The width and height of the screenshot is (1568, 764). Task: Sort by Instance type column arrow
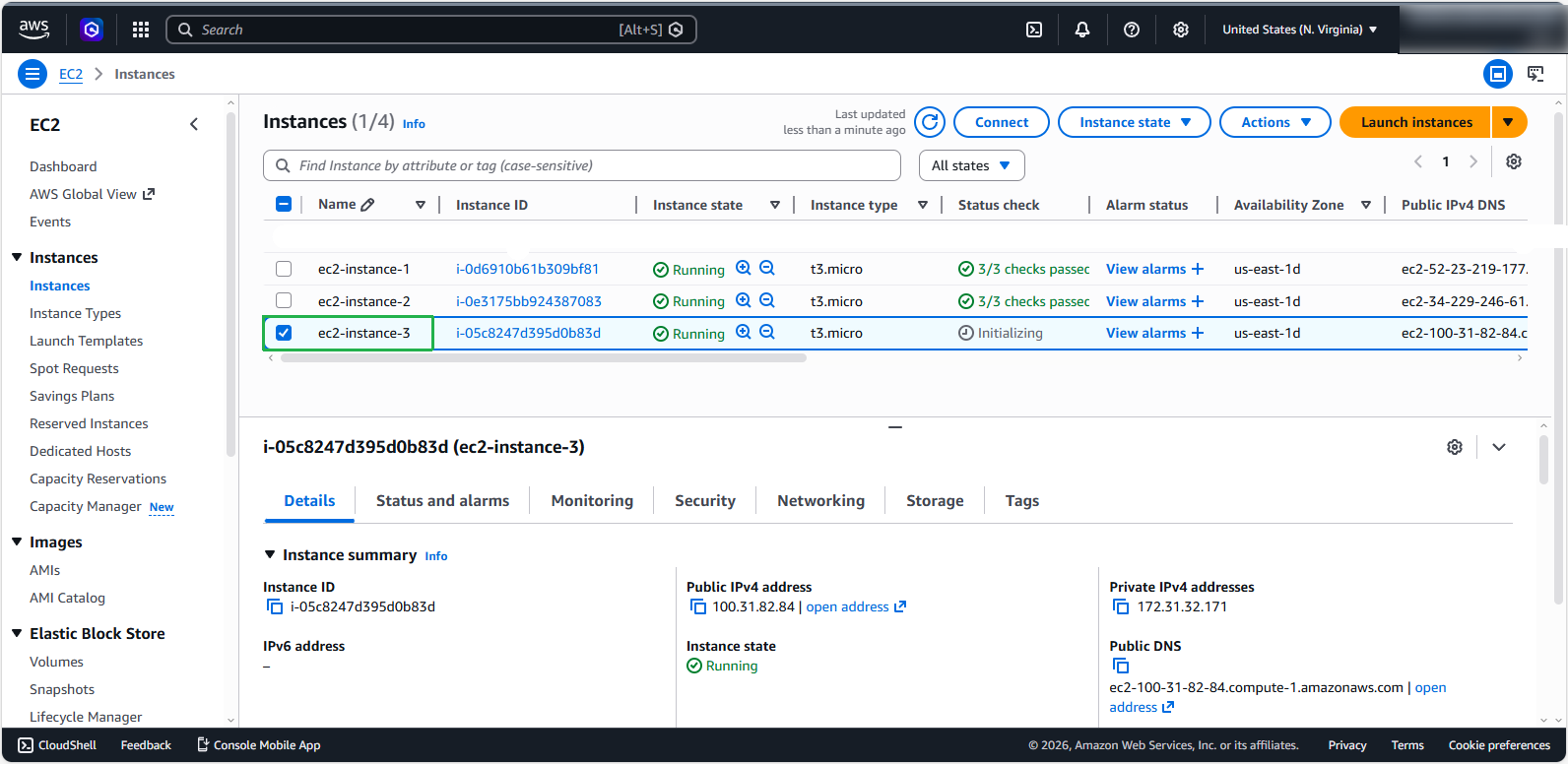[923, 205]
